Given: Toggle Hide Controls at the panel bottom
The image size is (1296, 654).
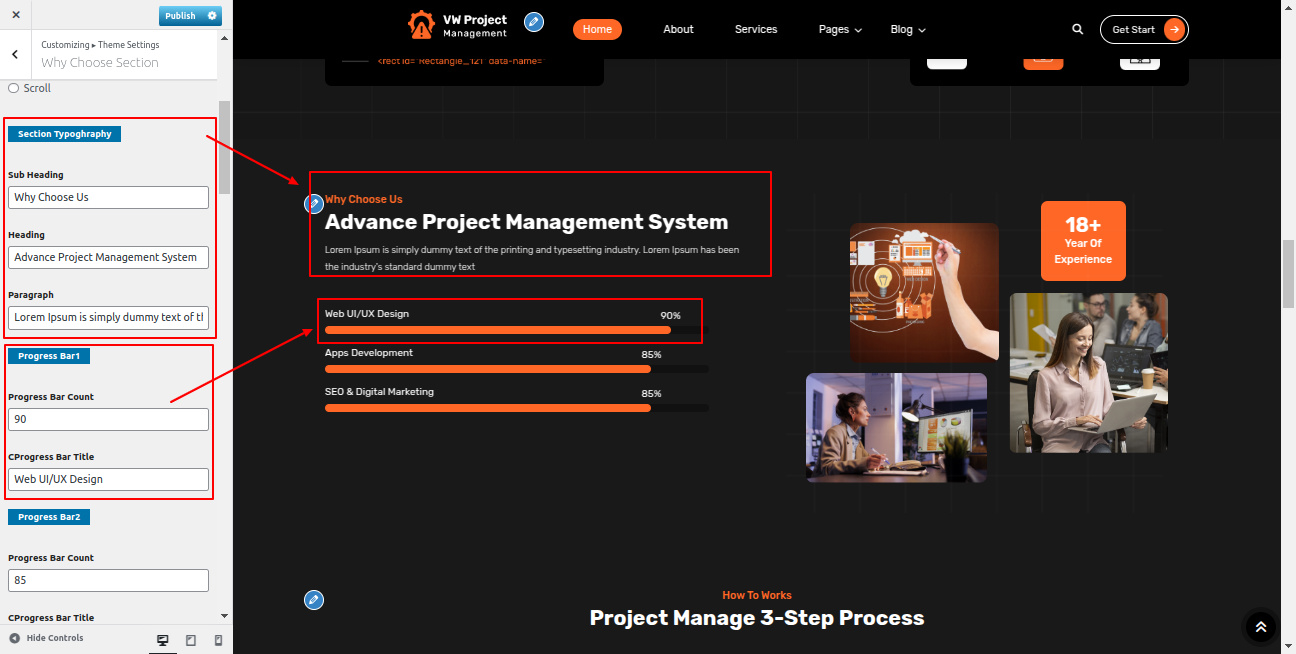Looking at the screenshot, I should [x=46, y=638].
